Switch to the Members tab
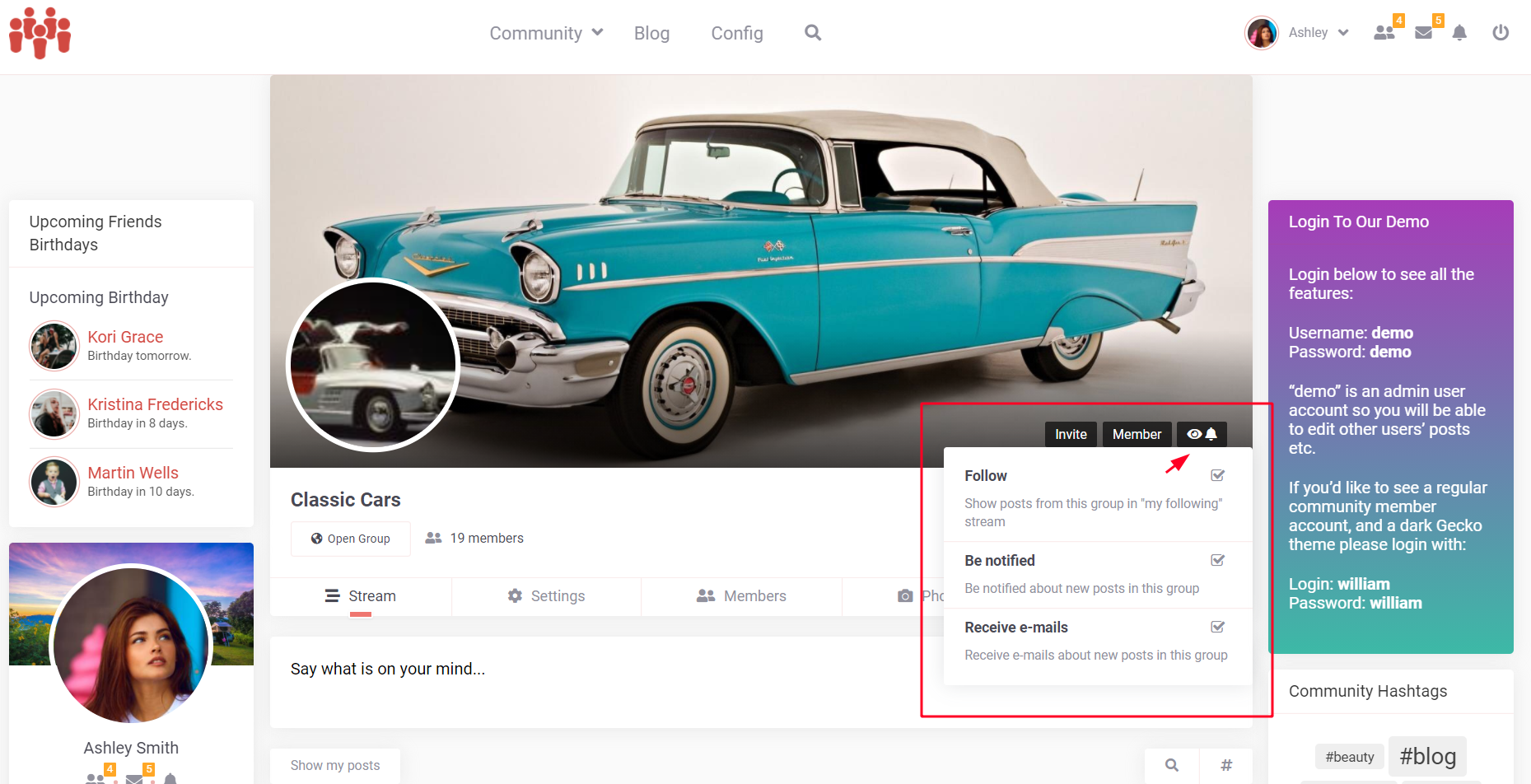 [x=741, y=596]
